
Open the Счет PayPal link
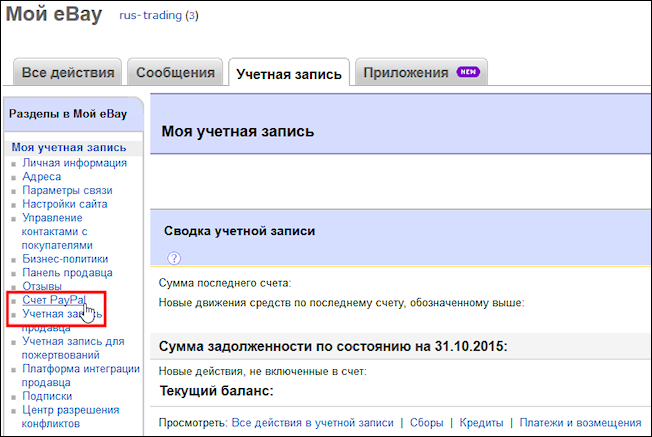[x=54, y=300]
